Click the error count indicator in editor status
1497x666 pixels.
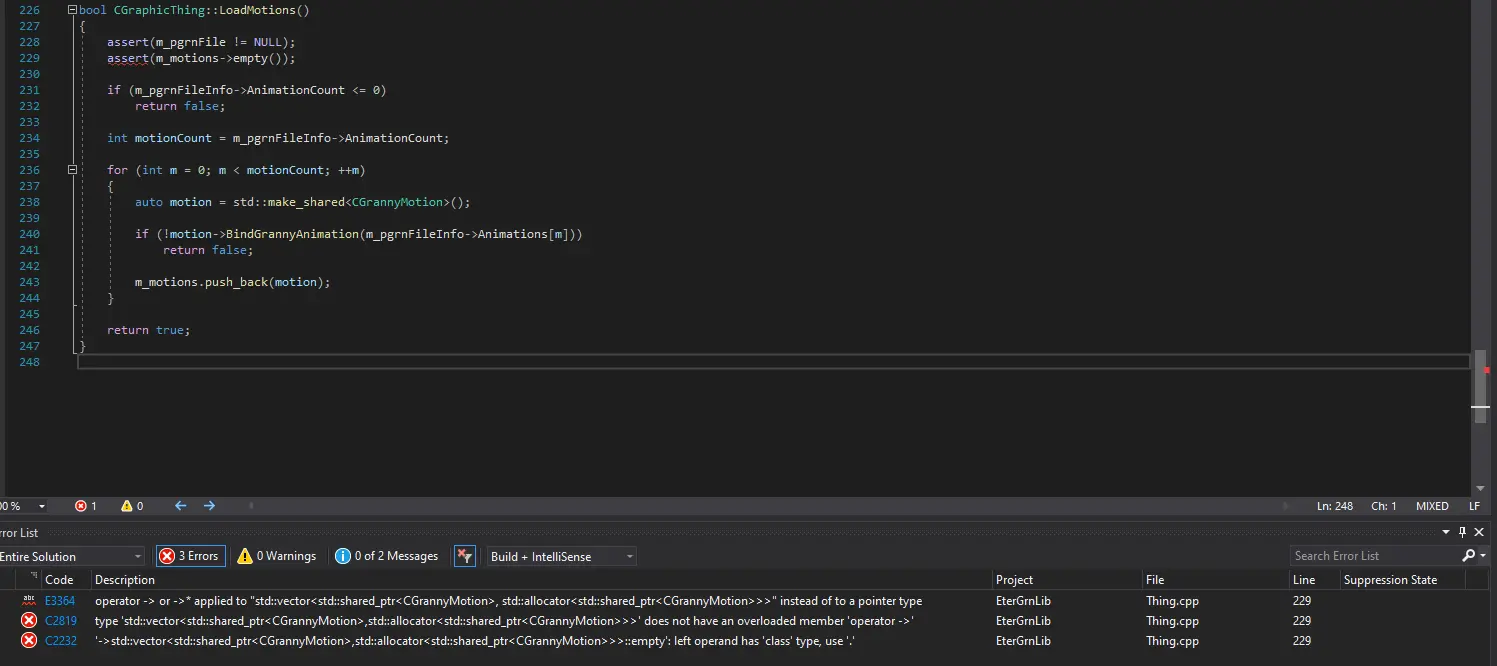coord(86,506)
